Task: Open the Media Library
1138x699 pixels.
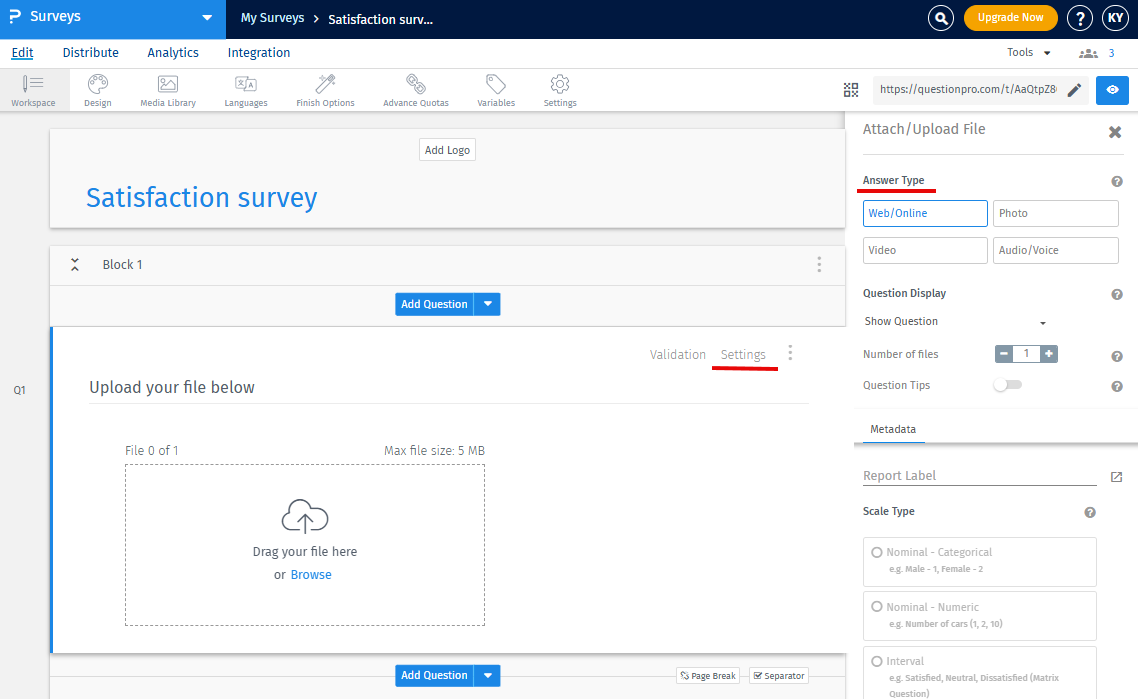Action: 166,89
